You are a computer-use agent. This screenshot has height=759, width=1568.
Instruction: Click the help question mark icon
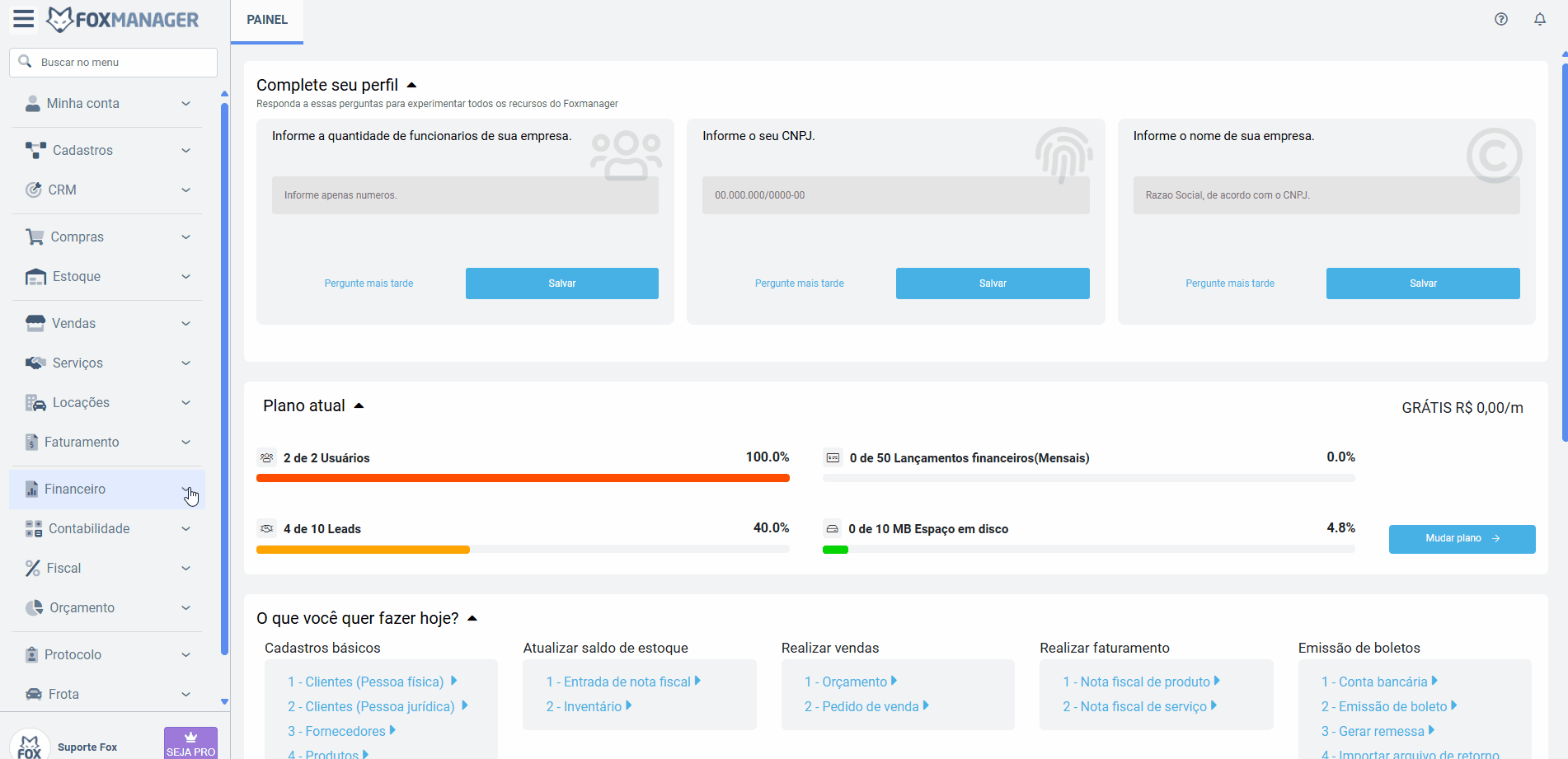(1501, 19)
